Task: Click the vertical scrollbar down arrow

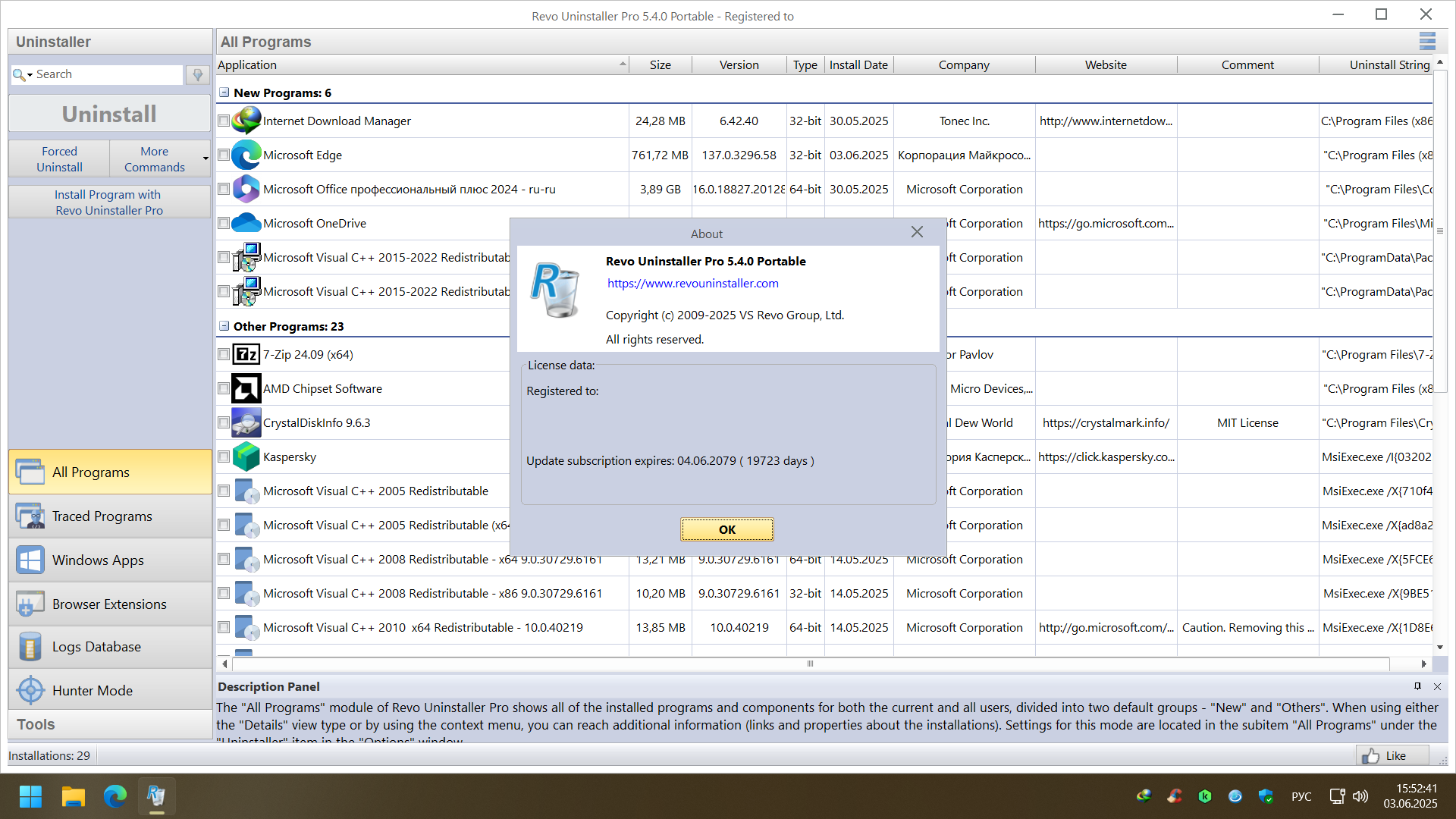Action: (x=1440, y=647)
